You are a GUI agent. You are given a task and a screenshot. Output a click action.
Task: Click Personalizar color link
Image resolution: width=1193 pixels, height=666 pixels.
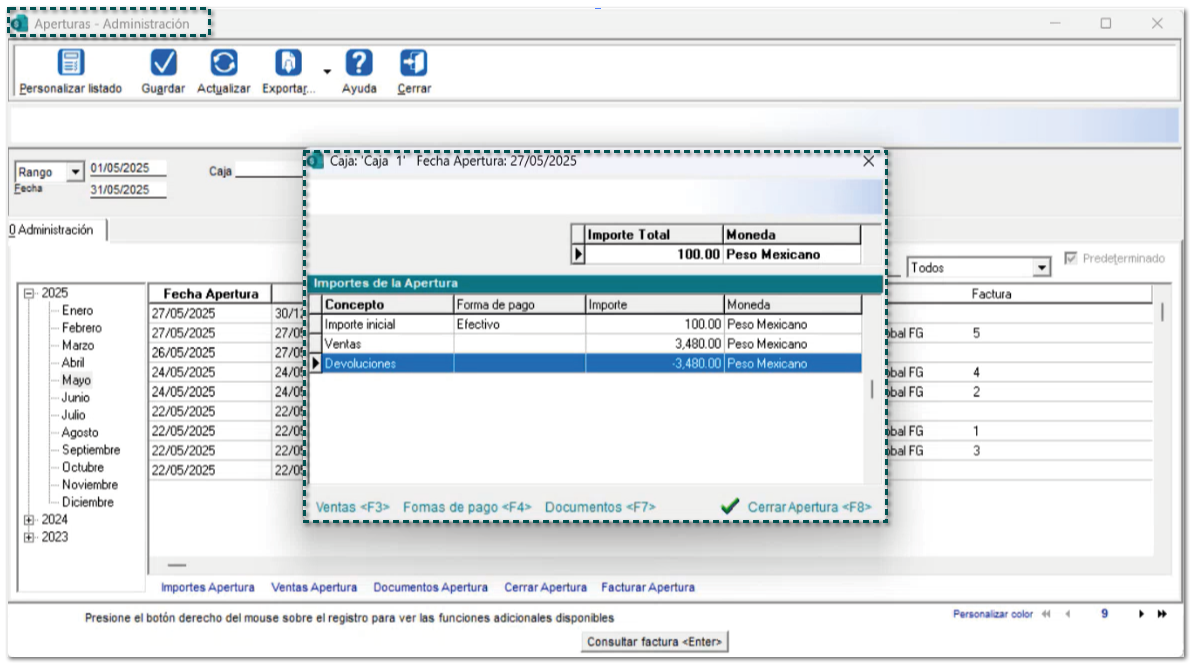(x=992, y=614)
